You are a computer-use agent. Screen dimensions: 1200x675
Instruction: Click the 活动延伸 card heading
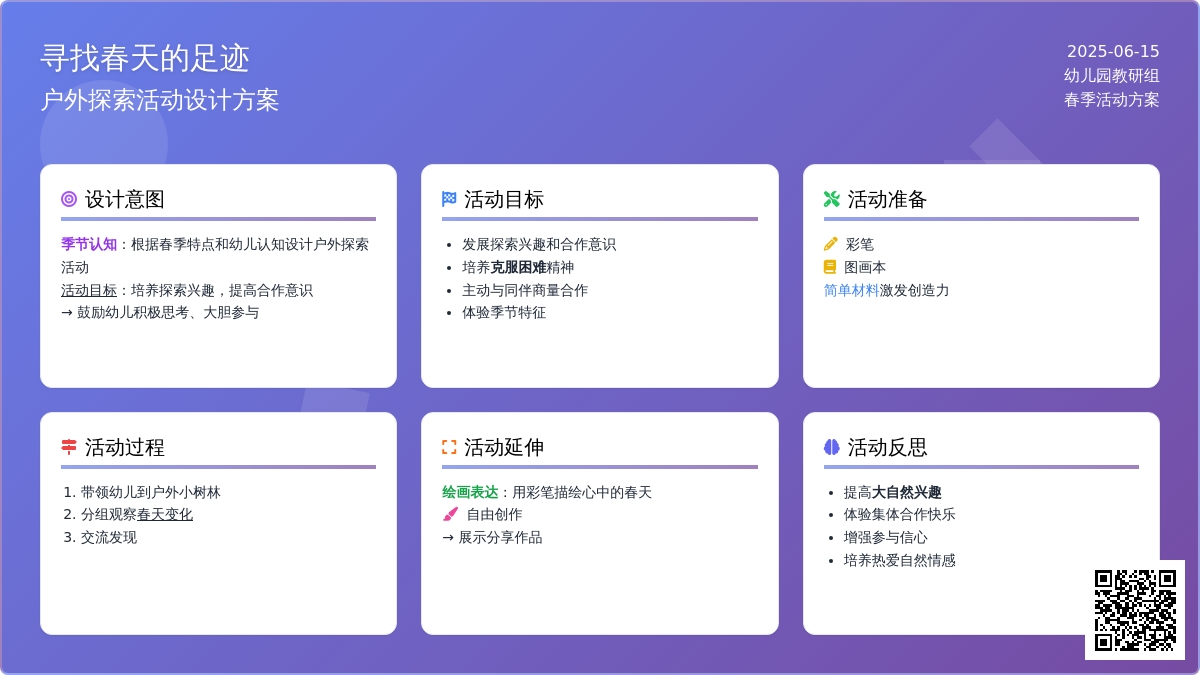point(504,447)
